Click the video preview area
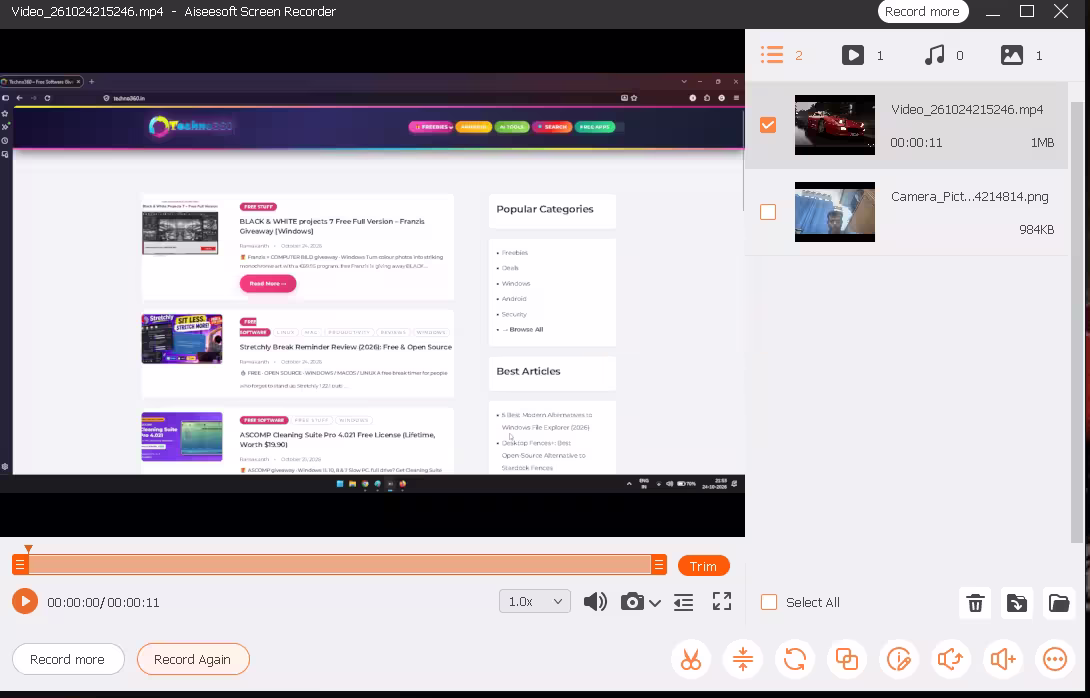Image resolution: width=1090 pixels, height=698 pixels. click(x=372, y=282)
